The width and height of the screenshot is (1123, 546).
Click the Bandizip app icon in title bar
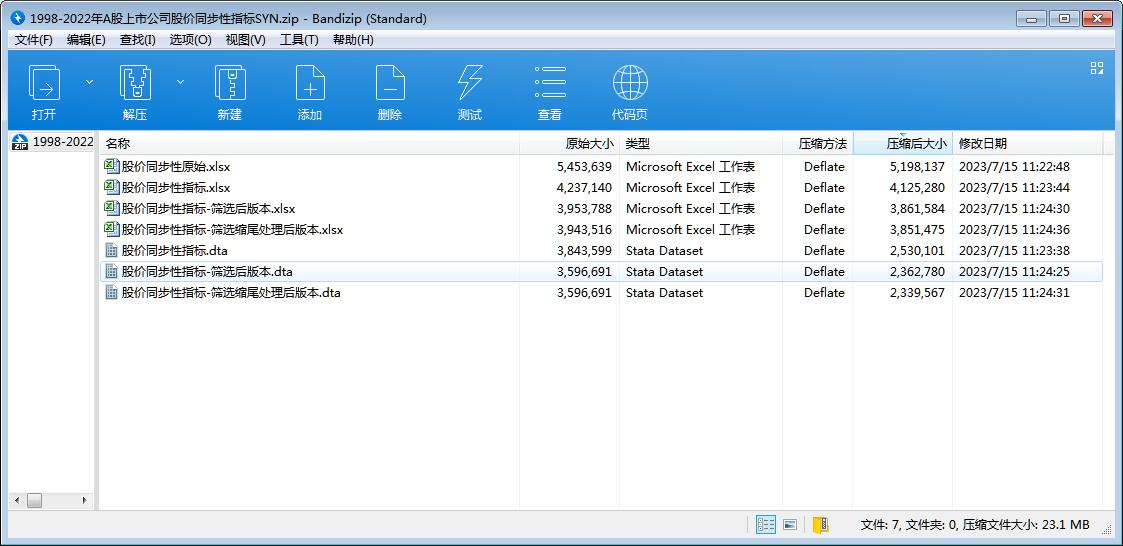19,19
